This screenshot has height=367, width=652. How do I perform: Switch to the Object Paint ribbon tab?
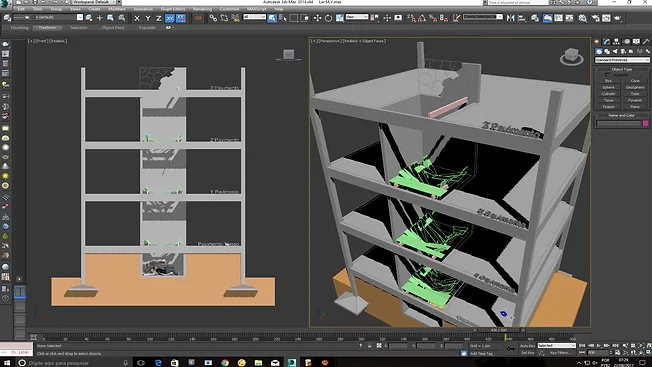[x=113, y=27]
